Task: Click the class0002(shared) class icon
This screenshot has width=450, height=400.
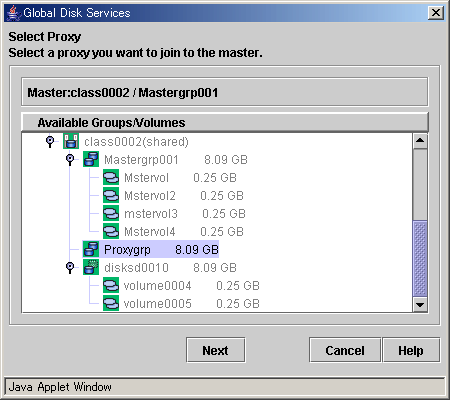Action: pyautogui.click(x=71, y=141)
